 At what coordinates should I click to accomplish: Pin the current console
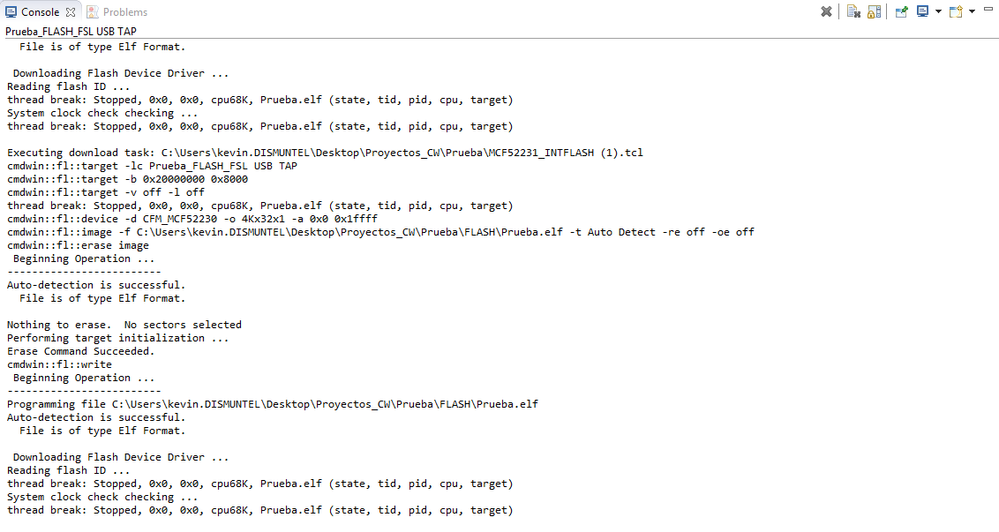[x=901, y=12]
